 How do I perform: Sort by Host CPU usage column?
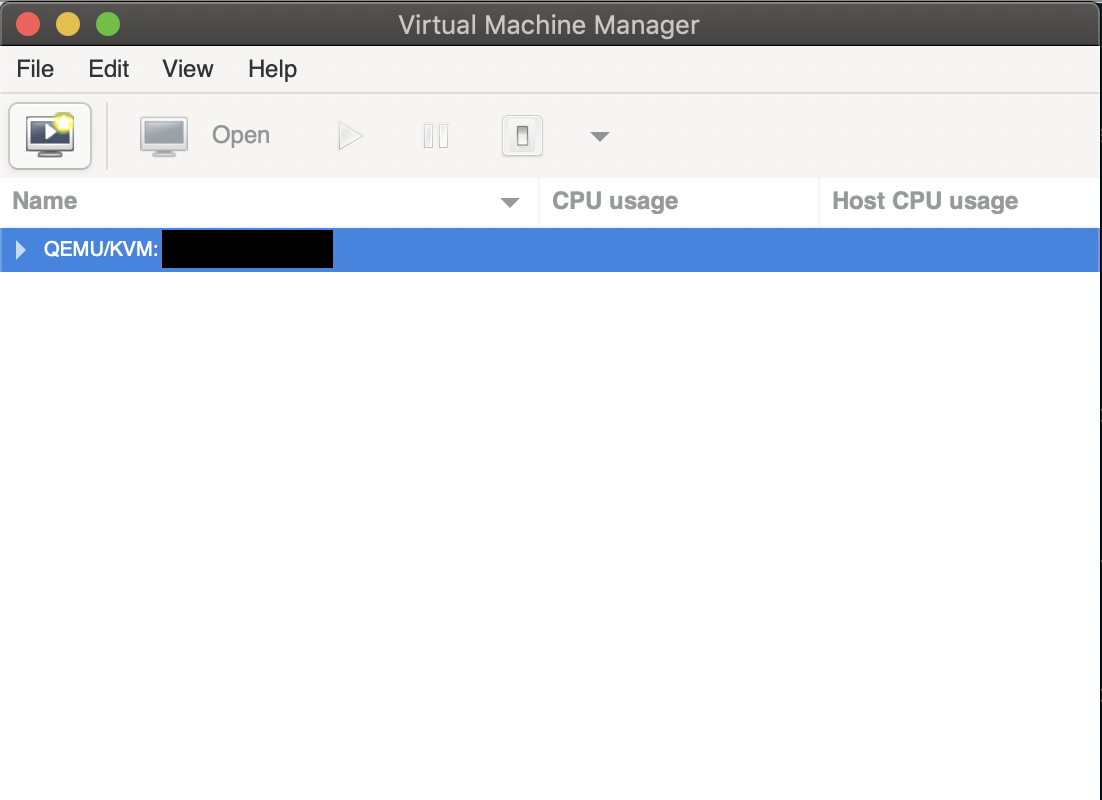961,201
